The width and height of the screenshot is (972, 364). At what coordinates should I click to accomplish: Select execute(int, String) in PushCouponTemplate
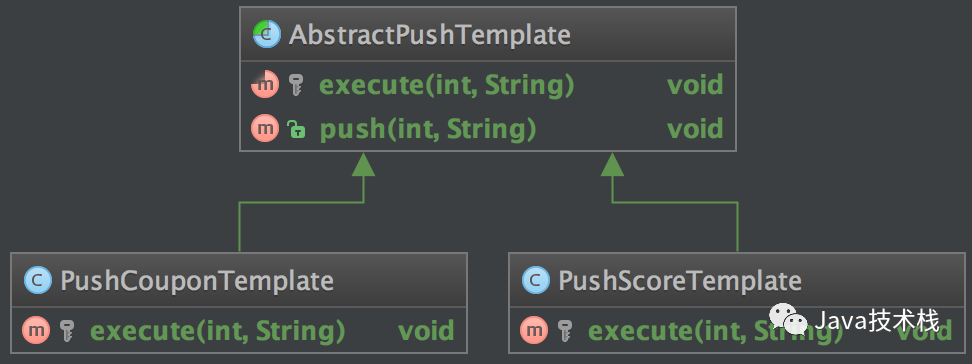point(218,331)
